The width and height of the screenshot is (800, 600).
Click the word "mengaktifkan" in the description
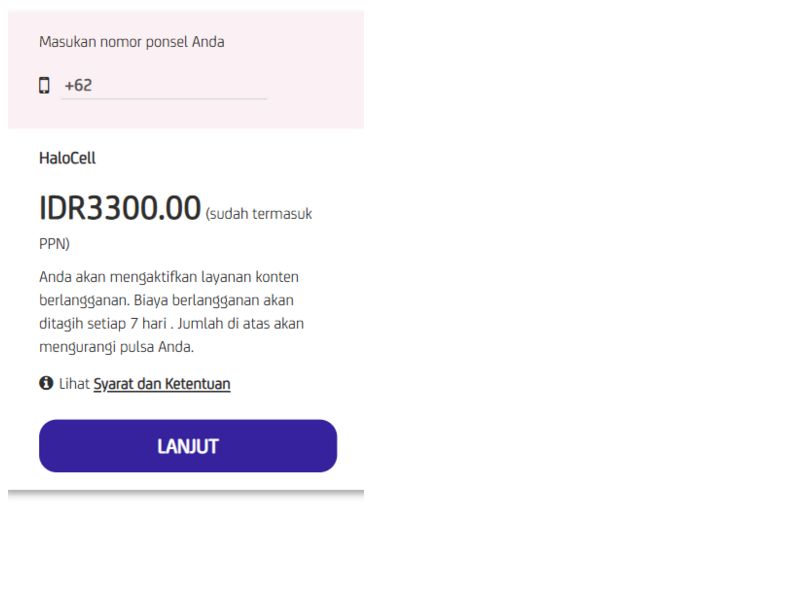pyautogui.click(x=144, y=276)
